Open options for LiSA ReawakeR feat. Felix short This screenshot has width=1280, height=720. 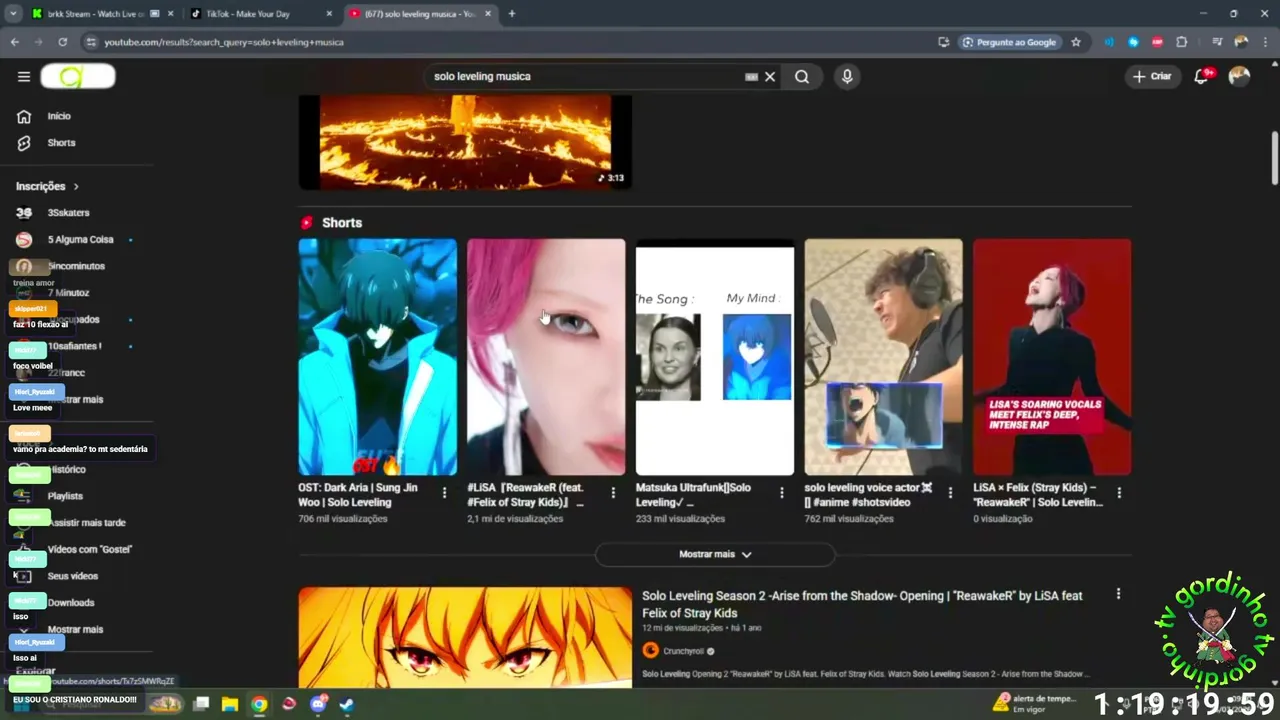(613, 492)
